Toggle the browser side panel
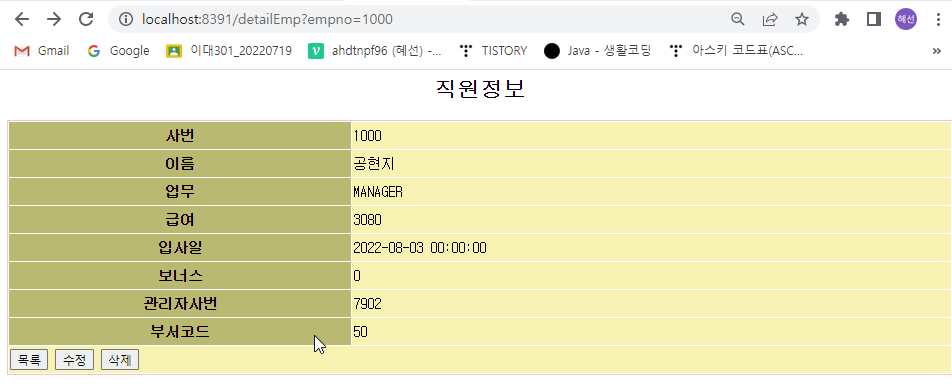This screenshot has width=952, height=392. pos(874,19)
